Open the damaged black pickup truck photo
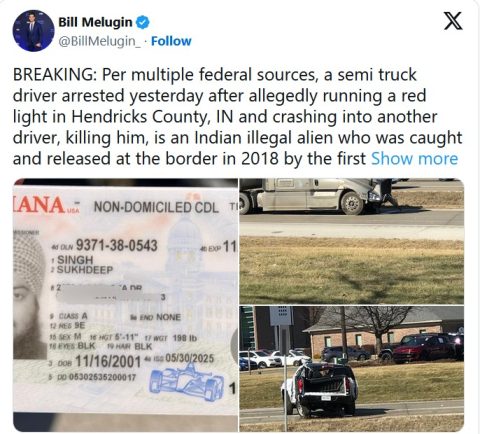Screen dimensions: 480x434 pyautogui.click(x=352, y=369)
